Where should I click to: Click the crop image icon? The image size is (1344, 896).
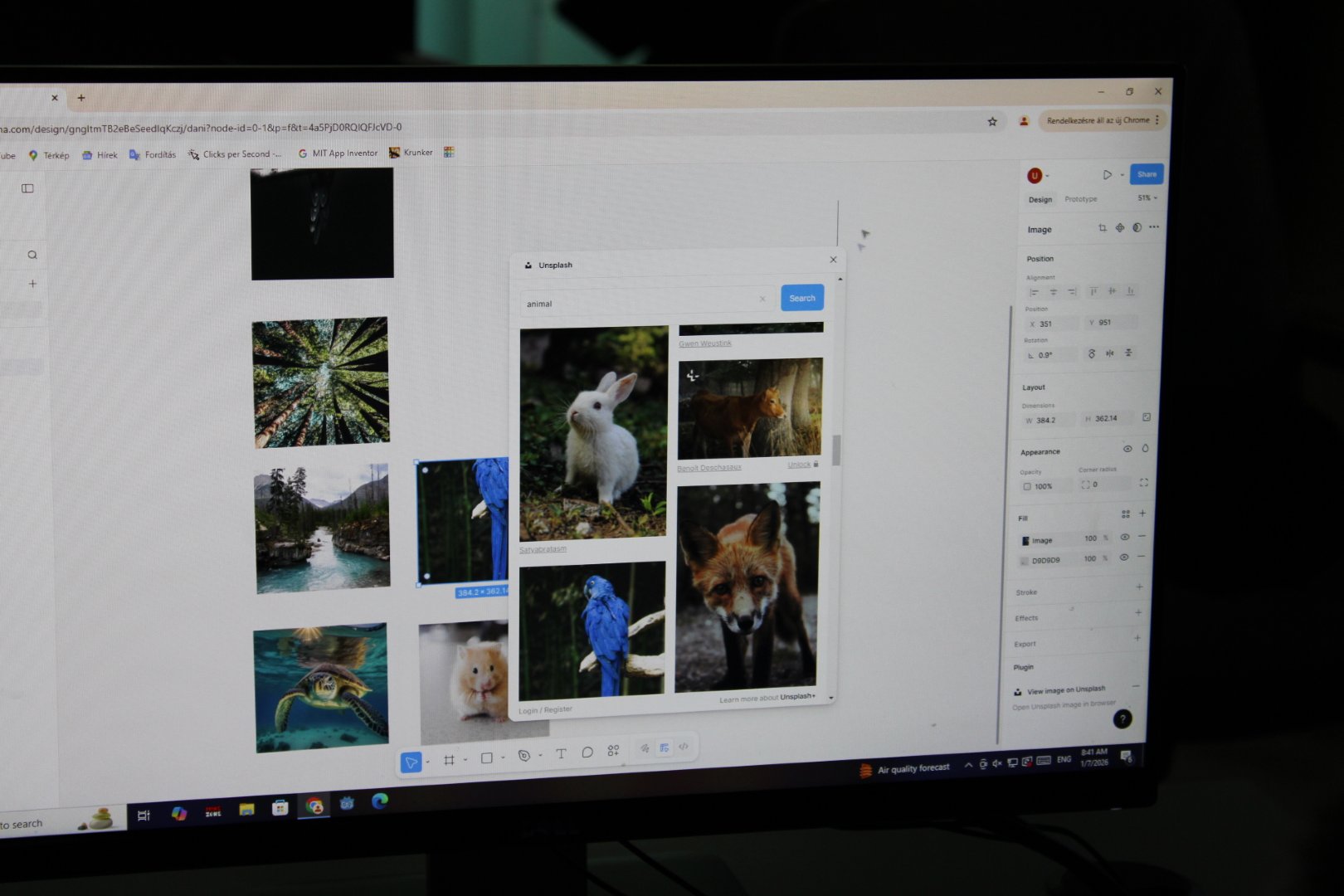pyautogui.click(x=1102, y=228)
